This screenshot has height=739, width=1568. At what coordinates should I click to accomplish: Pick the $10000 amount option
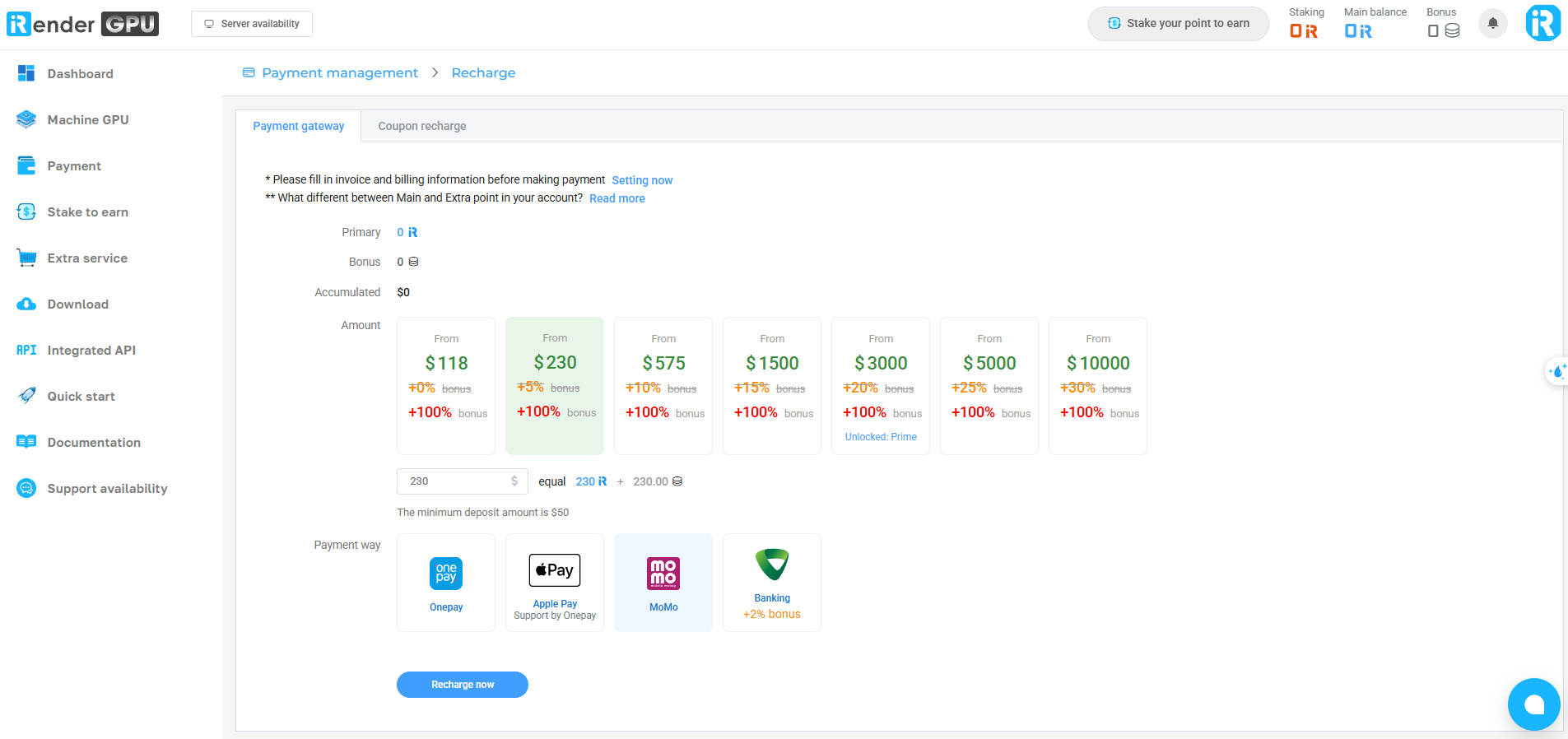point(1098,385)
